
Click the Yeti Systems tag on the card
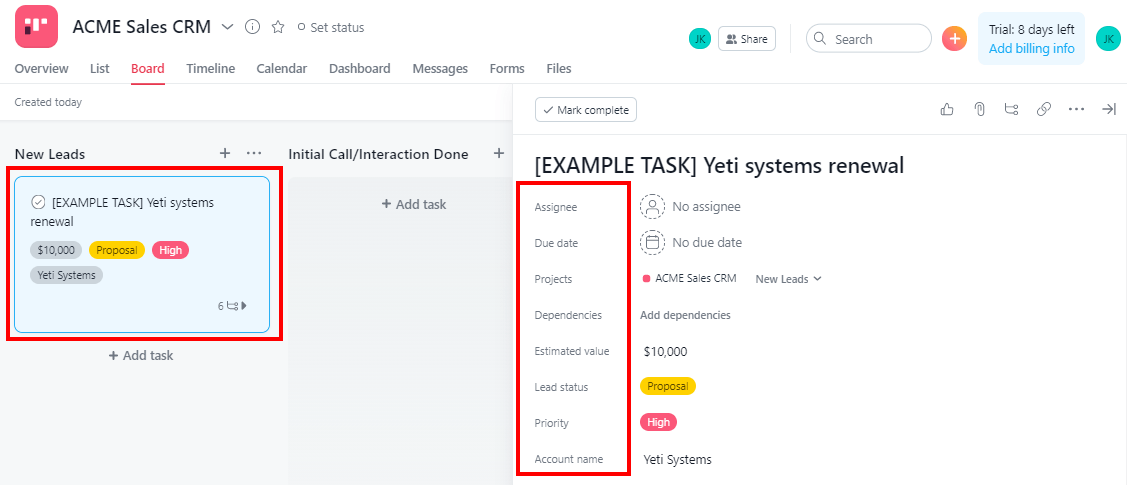coord(66,275)
